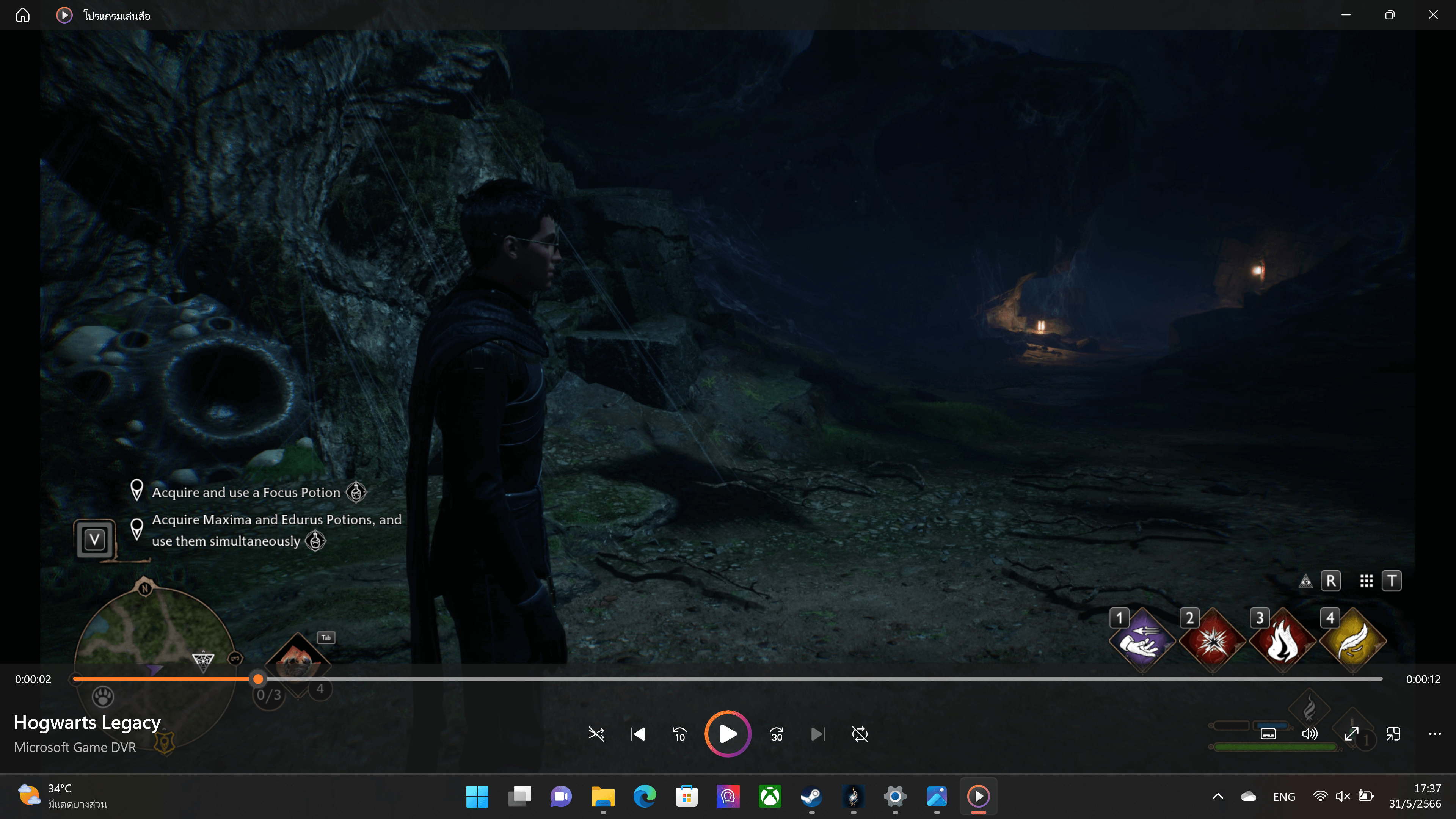The image size is (1456, 819).
Task: Click the T key prompt in the video
Action: (x=1392, y=581)
